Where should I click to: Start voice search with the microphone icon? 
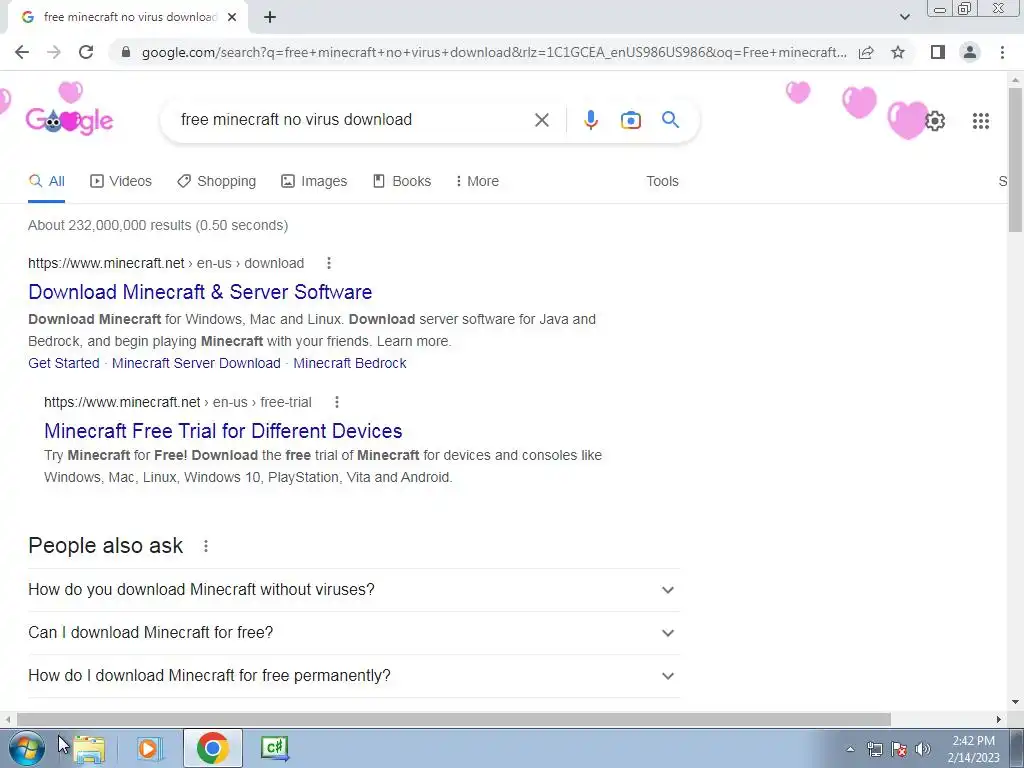pyautogui.click(x=590, y=120)
